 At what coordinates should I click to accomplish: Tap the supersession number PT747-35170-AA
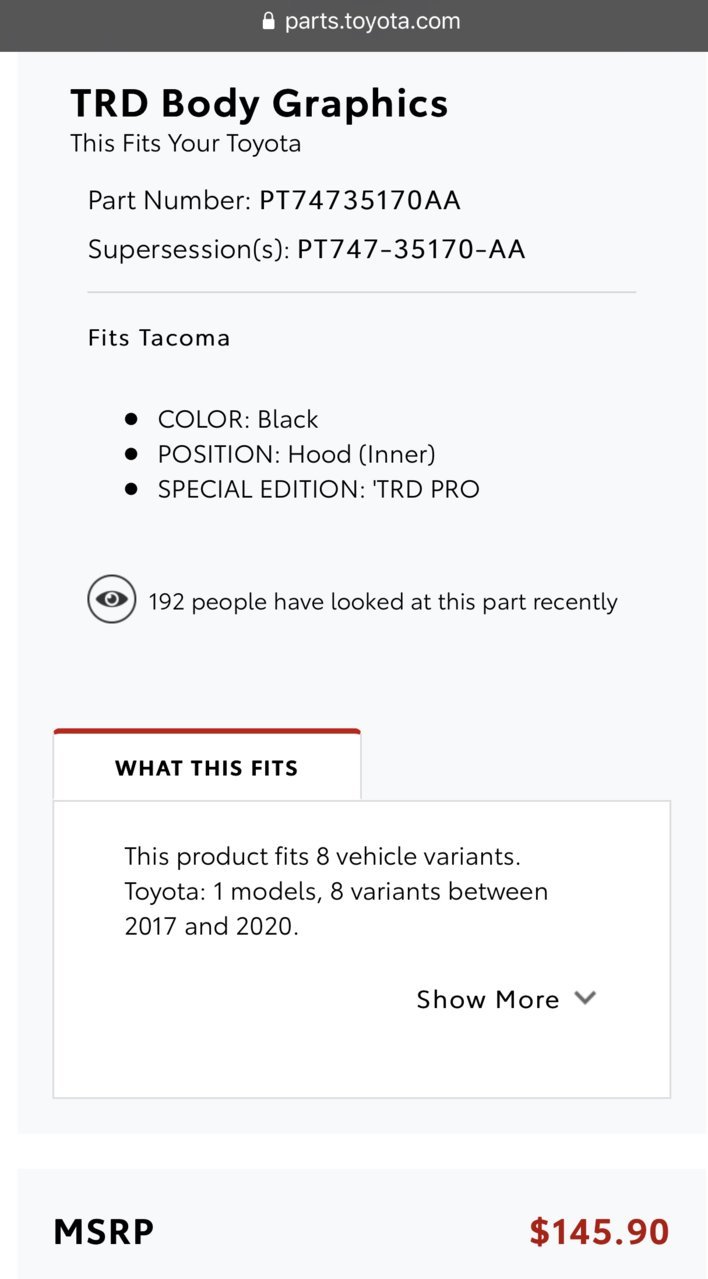pos(411,249)
